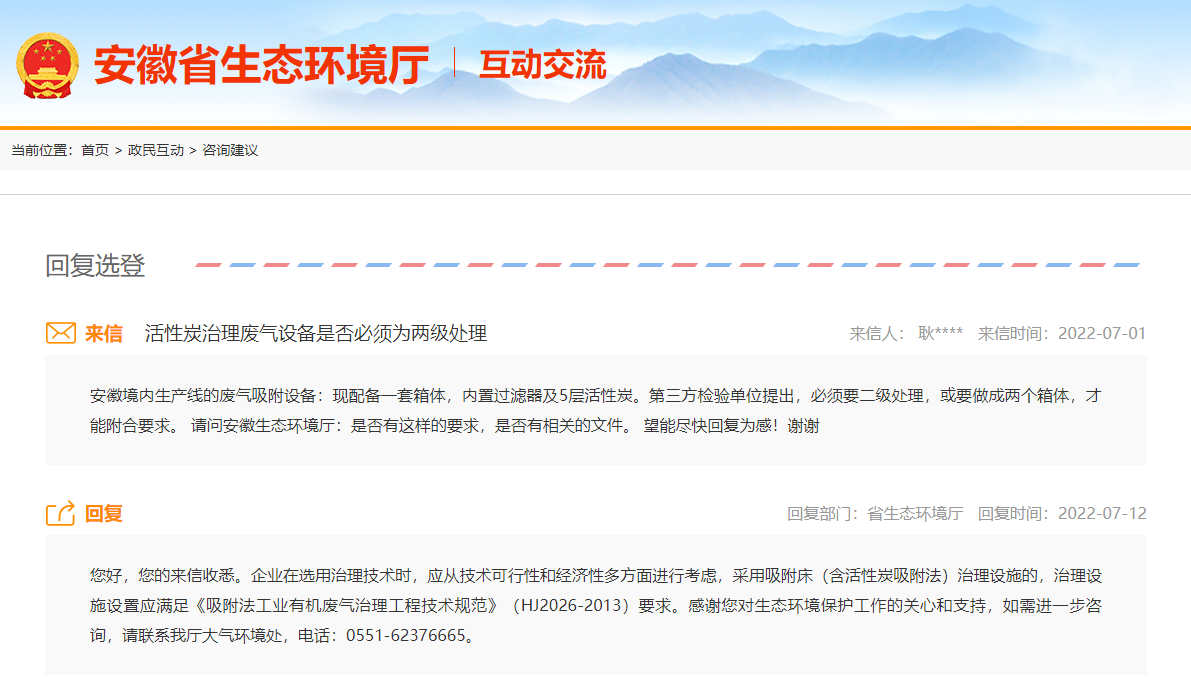The width and height of the screenshot is (1191, 699).
Task: Click the letter body starting 安徽境内生产线
Action: pos(596,410)
